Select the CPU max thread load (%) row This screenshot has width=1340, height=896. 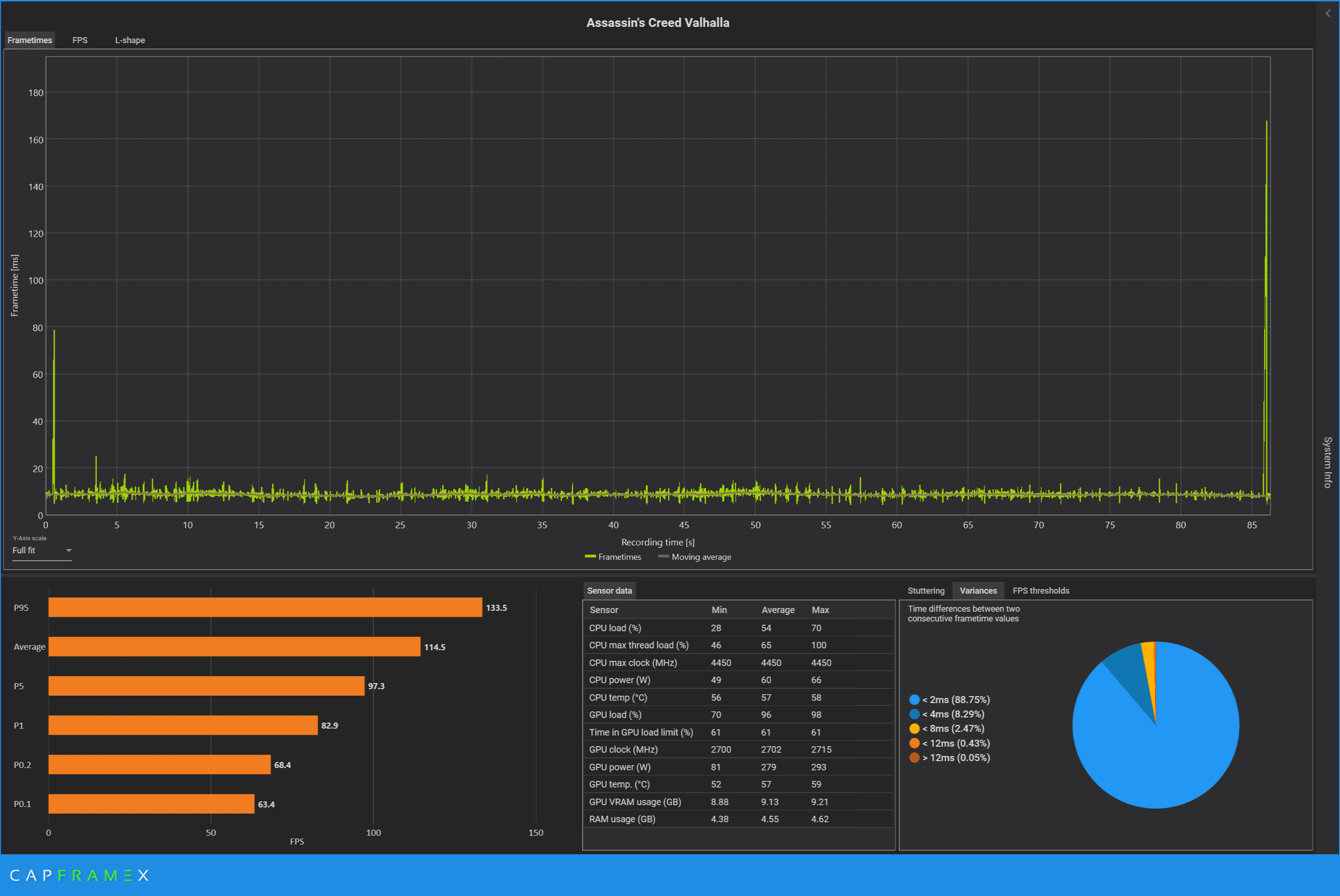click(x=738, y=645)
